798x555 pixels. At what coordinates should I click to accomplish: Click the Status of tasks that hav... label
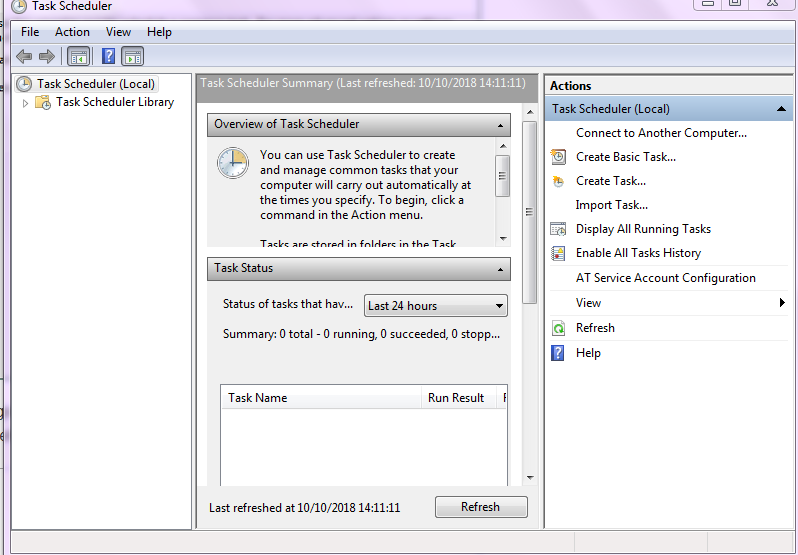tap(288, 304)
